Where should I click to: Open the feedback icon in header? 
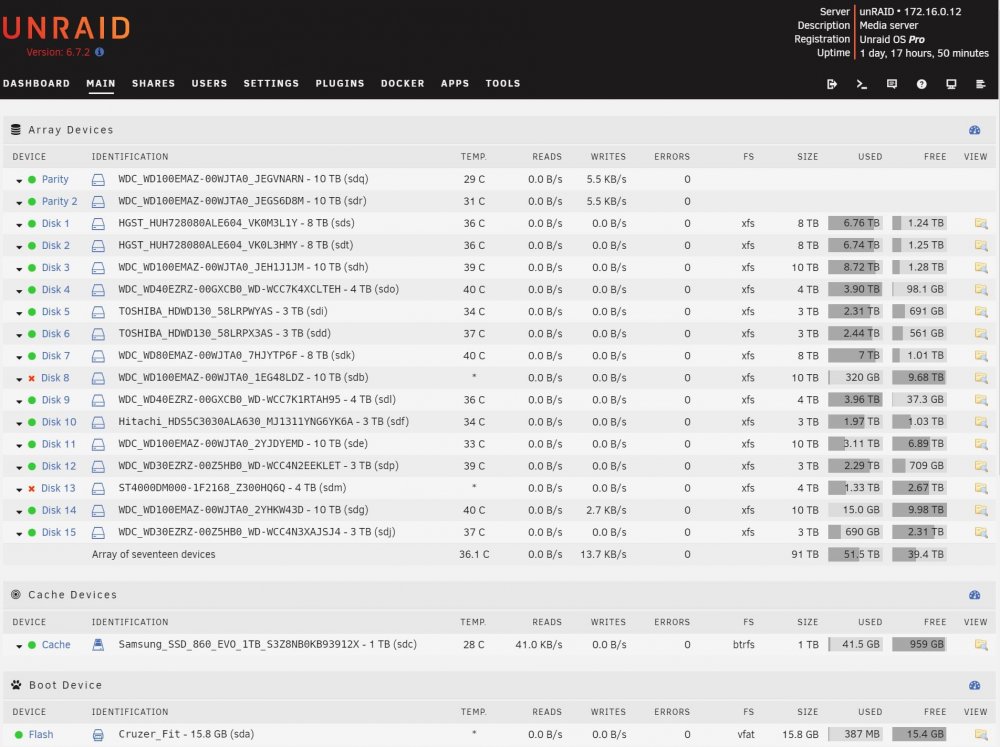click(x=892, y=84)
